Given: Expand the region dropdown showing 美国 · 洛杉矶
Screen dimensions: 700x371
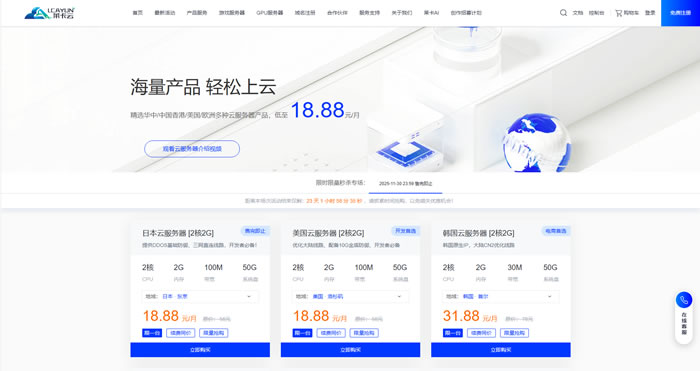Looking at the screenshot, I should [350, 296].
